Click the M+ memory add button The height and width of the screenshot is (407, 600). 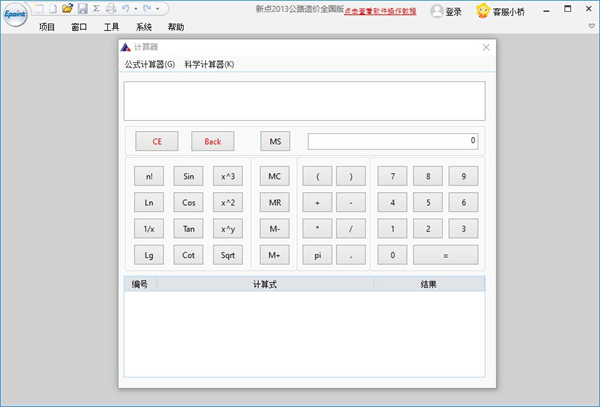click(x=275, y=255)
